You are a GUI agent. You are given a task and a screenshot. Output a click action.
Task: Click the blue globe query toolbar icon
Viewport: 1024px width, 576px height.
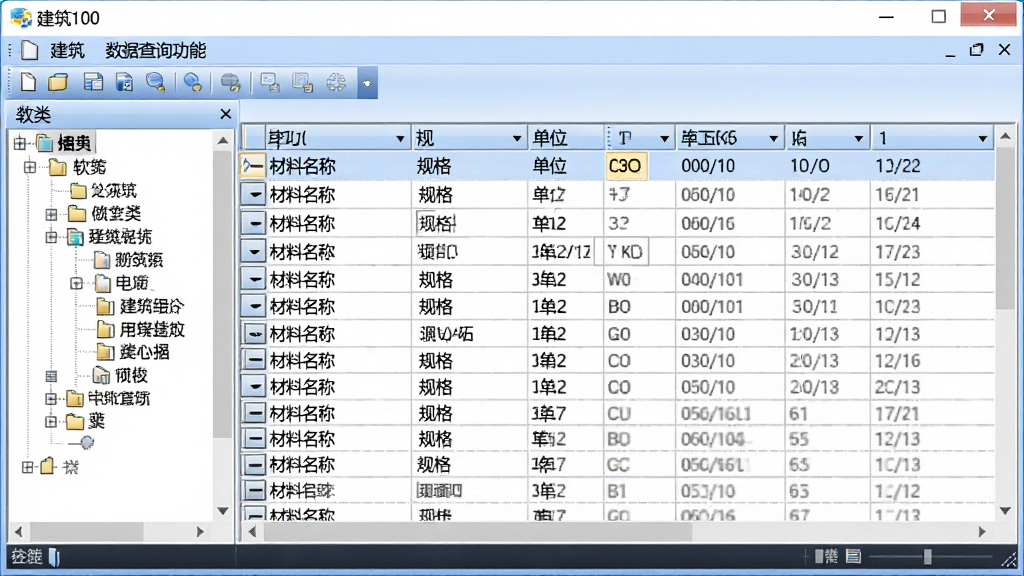click(193, 82)
